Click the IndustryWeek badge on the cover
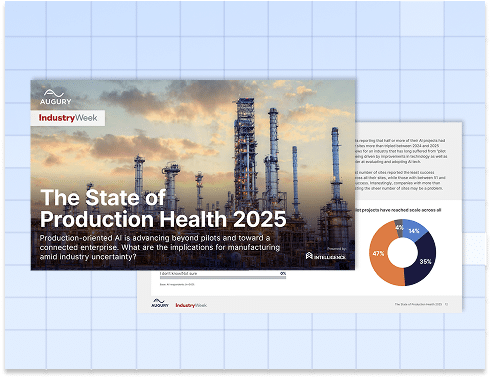 tap(68, 118)
